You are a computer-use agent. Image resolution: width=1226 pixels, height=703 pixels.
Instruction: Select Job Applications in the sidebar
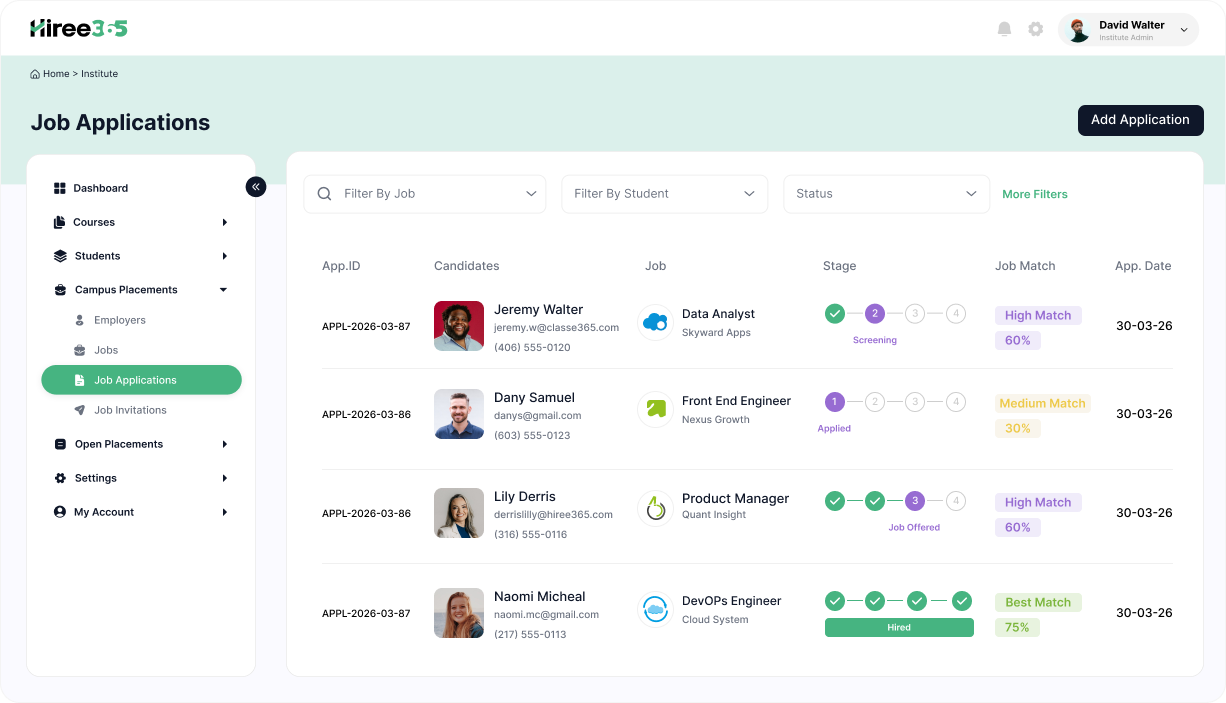141,380
